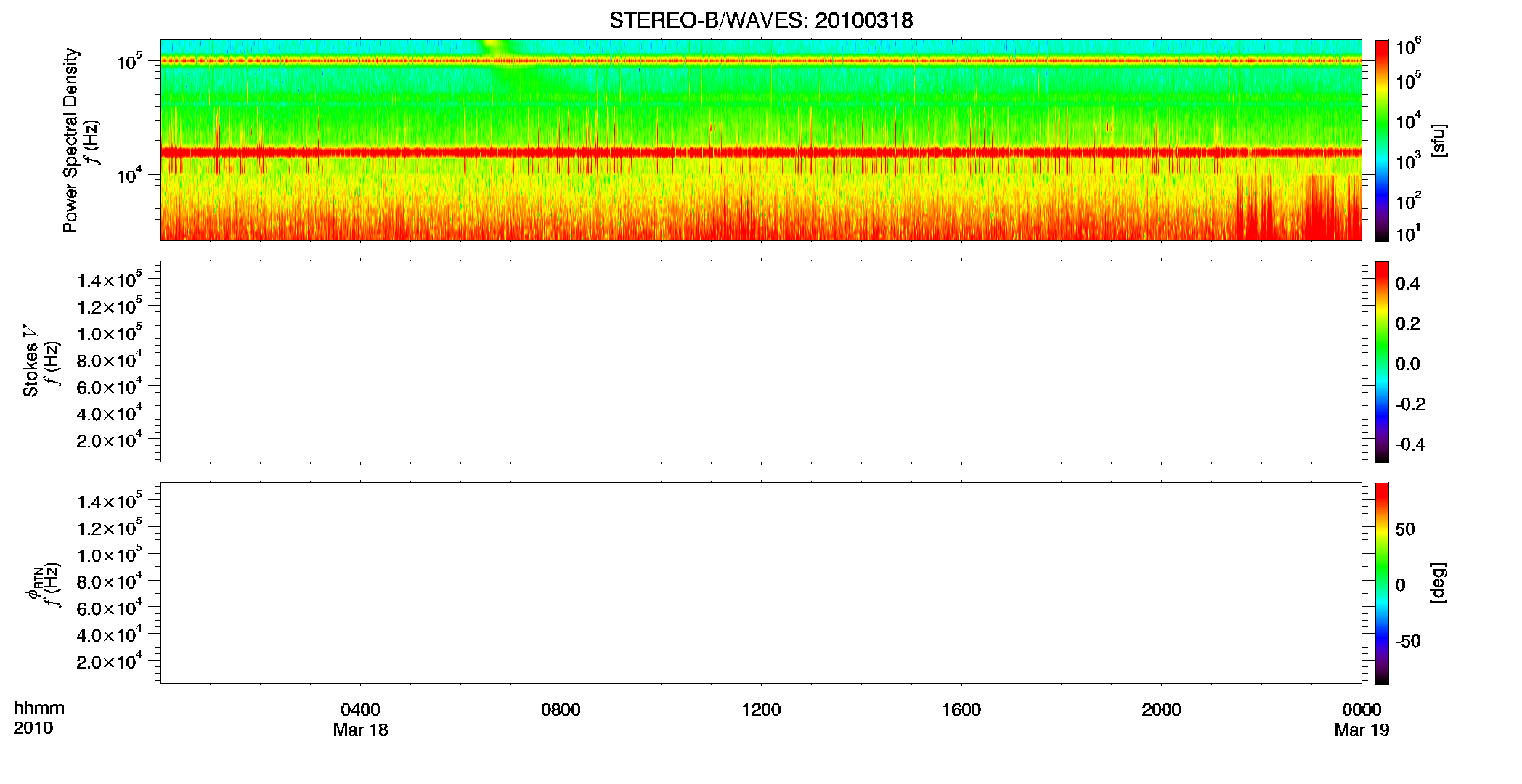Click the 1600 time axis label
The width and height of the screenshot is (1522, 784).
pyautogui.click(x=961, y=710)
